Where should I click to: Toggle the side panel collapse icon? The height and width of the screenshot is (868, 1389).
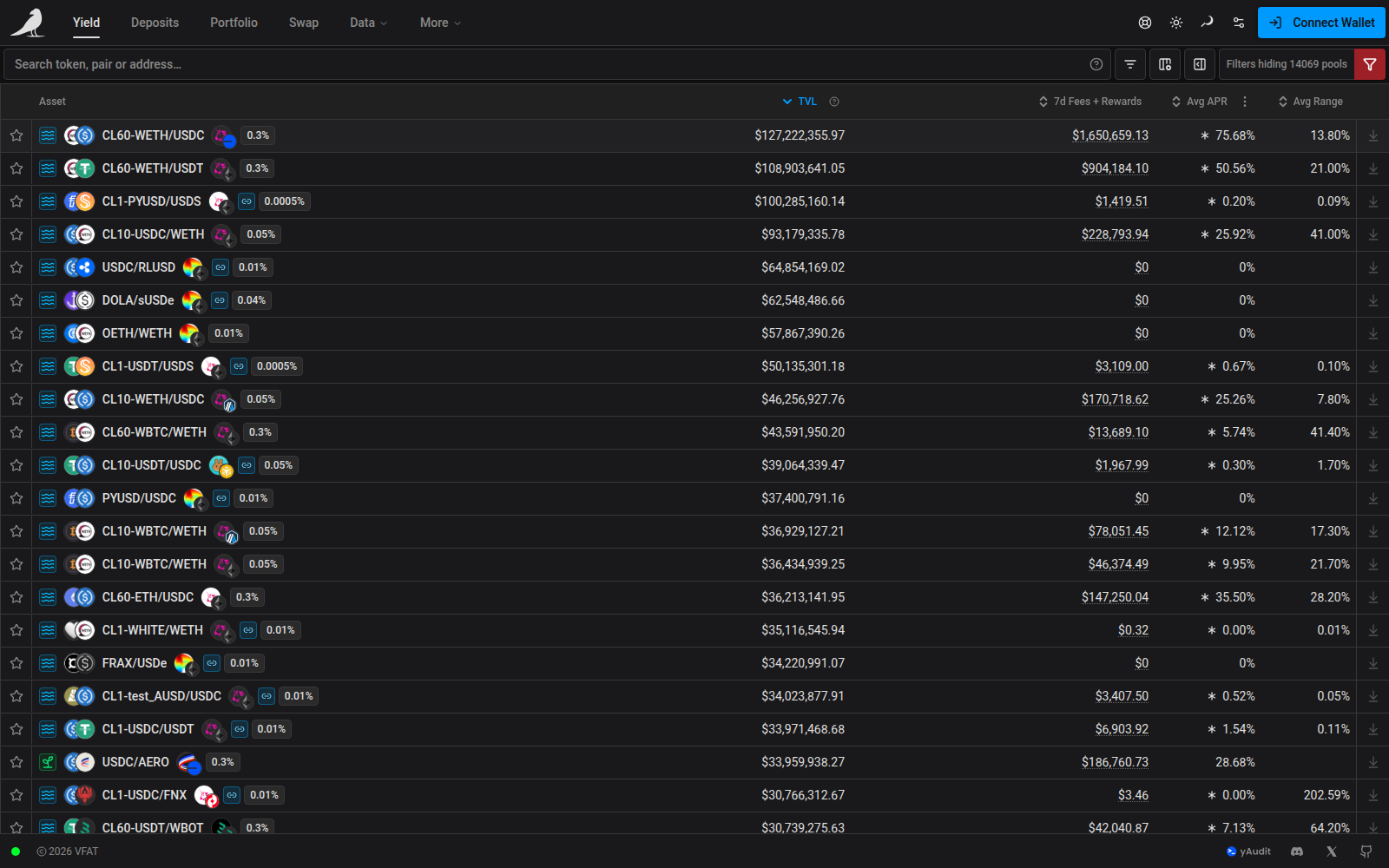click(x=1200, y=64)
